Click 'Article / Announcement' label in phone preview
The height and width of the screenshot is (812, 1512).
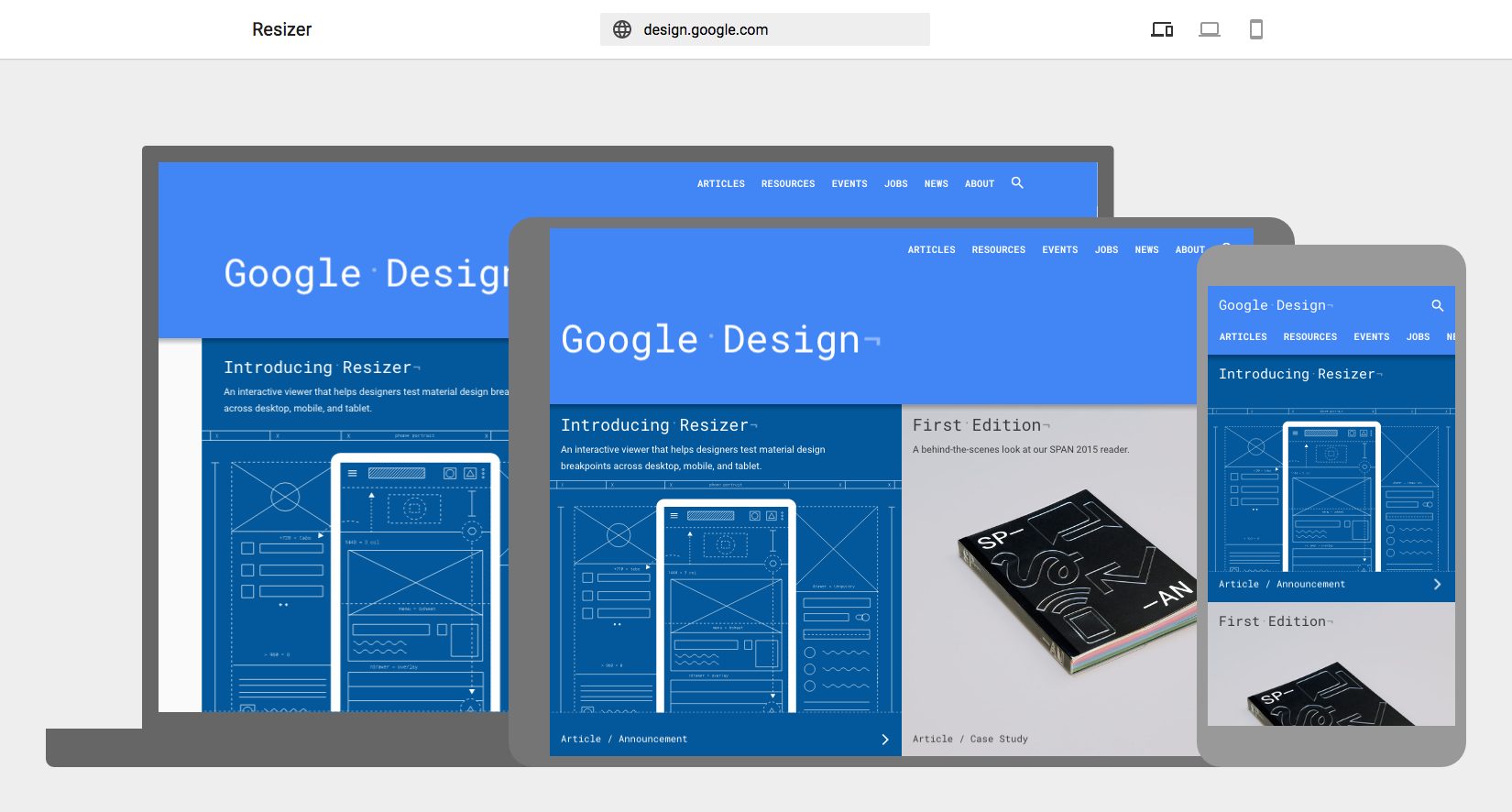[1282, 585]
